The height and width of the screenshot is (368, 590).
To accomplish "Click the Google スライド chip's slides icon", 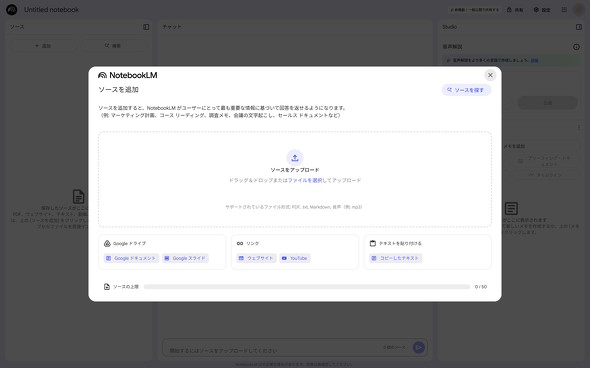I will [x=167, y=258].
